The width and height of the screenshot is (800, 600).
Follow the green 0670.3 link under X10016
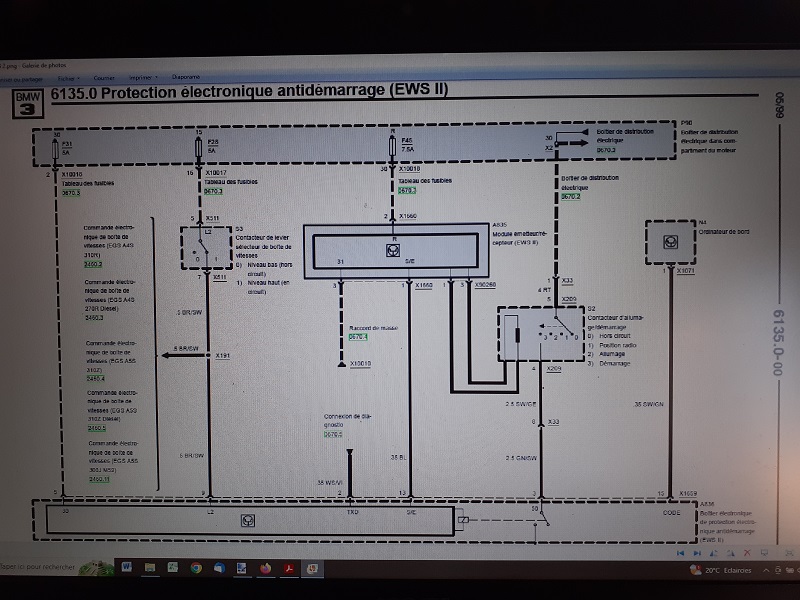(x=71, y=193)
